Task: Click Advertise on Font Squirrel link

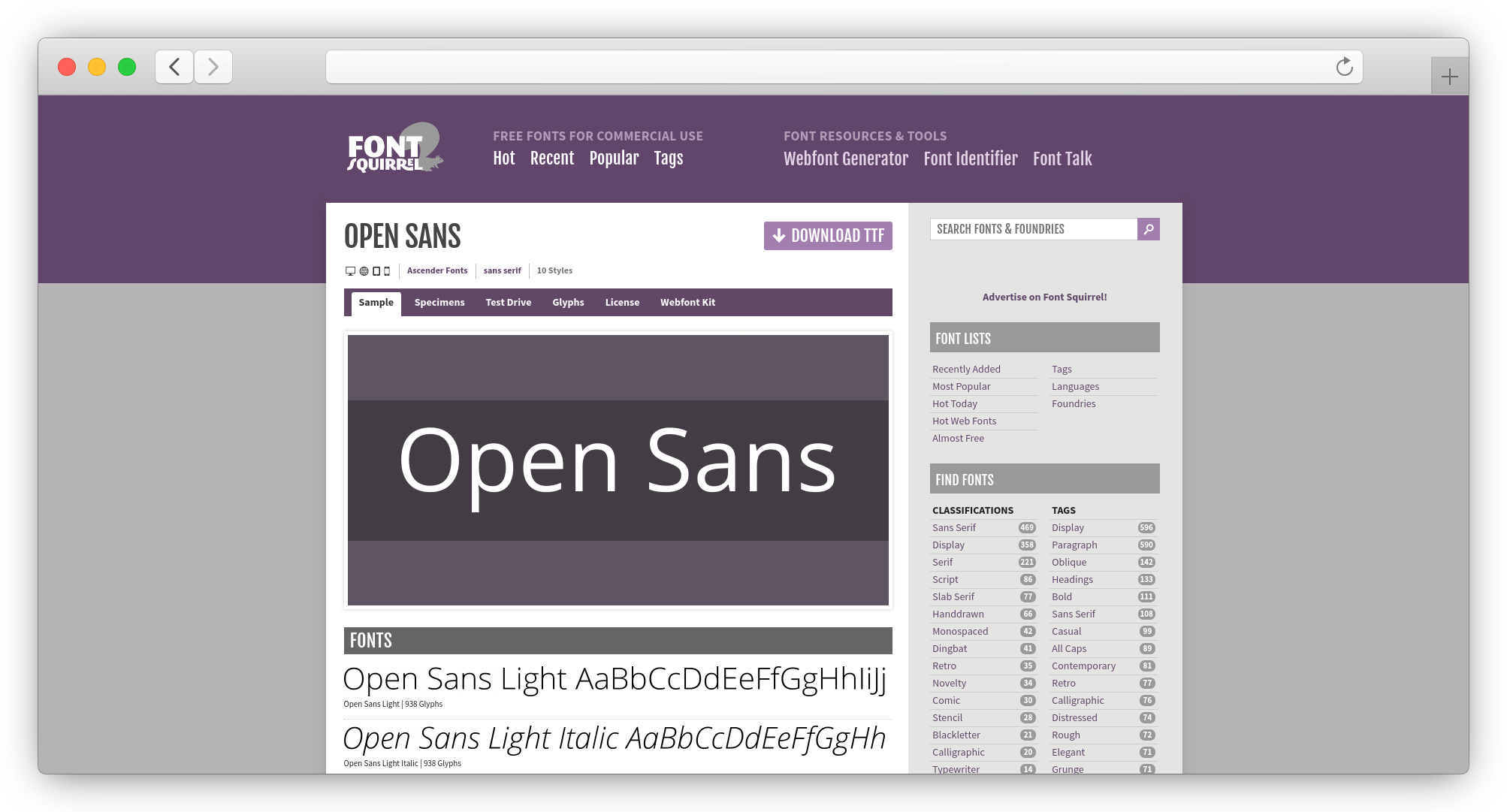Action: pyautogui.click(x=1044, y=297)
